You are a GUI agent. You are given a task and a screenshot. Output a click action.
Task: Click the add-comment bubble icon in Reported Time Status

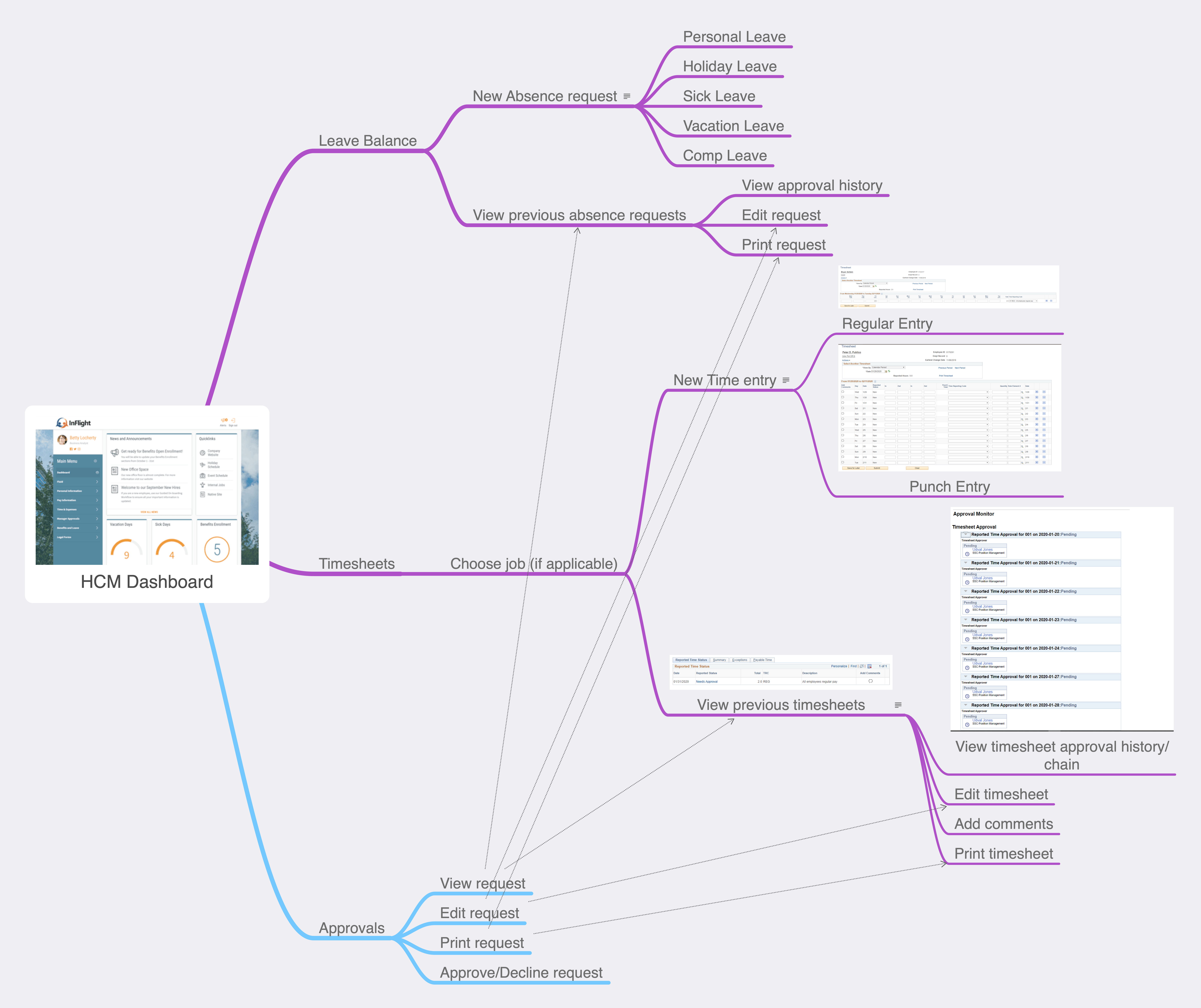[870, 681]
